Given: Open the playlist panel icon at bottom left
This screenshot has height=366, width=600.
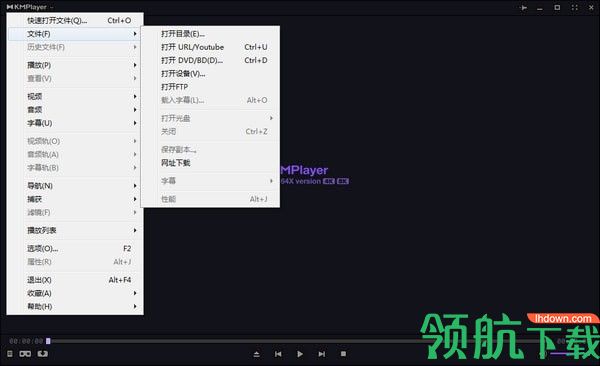Looking at the screenshot, I should (x=10, y=354).
